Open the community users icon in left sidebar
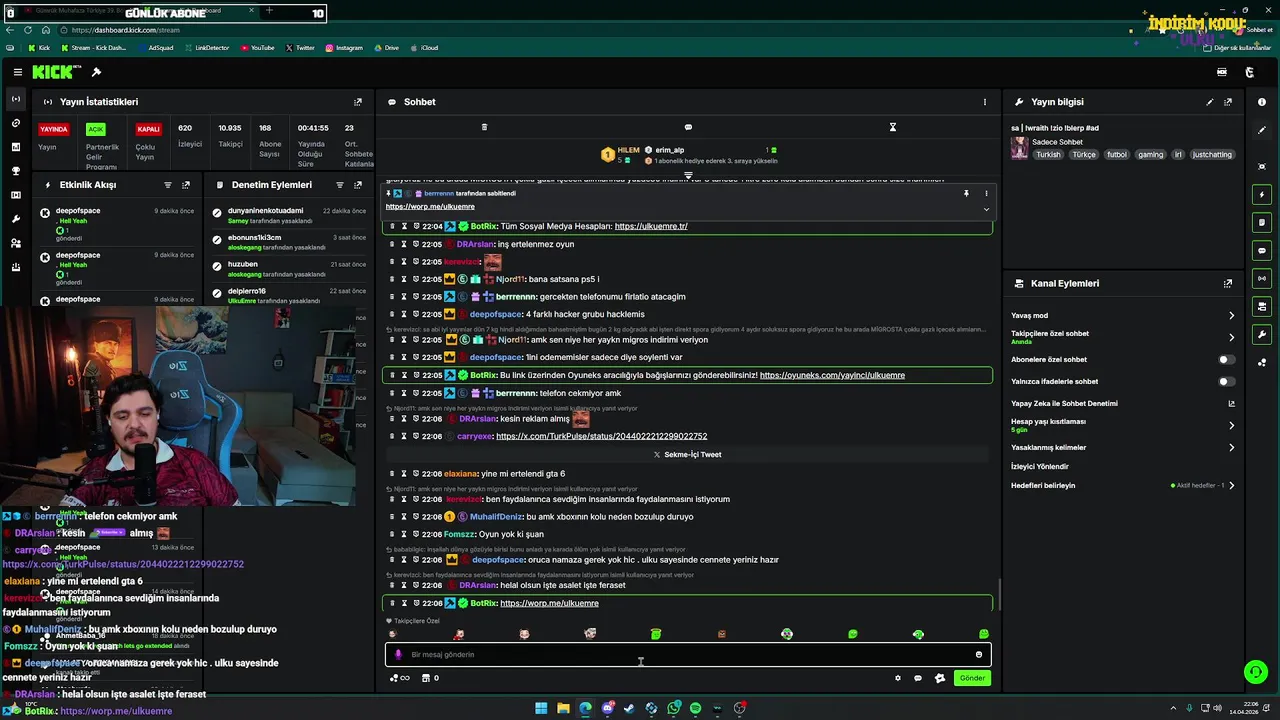 click(x=15, y=243)
